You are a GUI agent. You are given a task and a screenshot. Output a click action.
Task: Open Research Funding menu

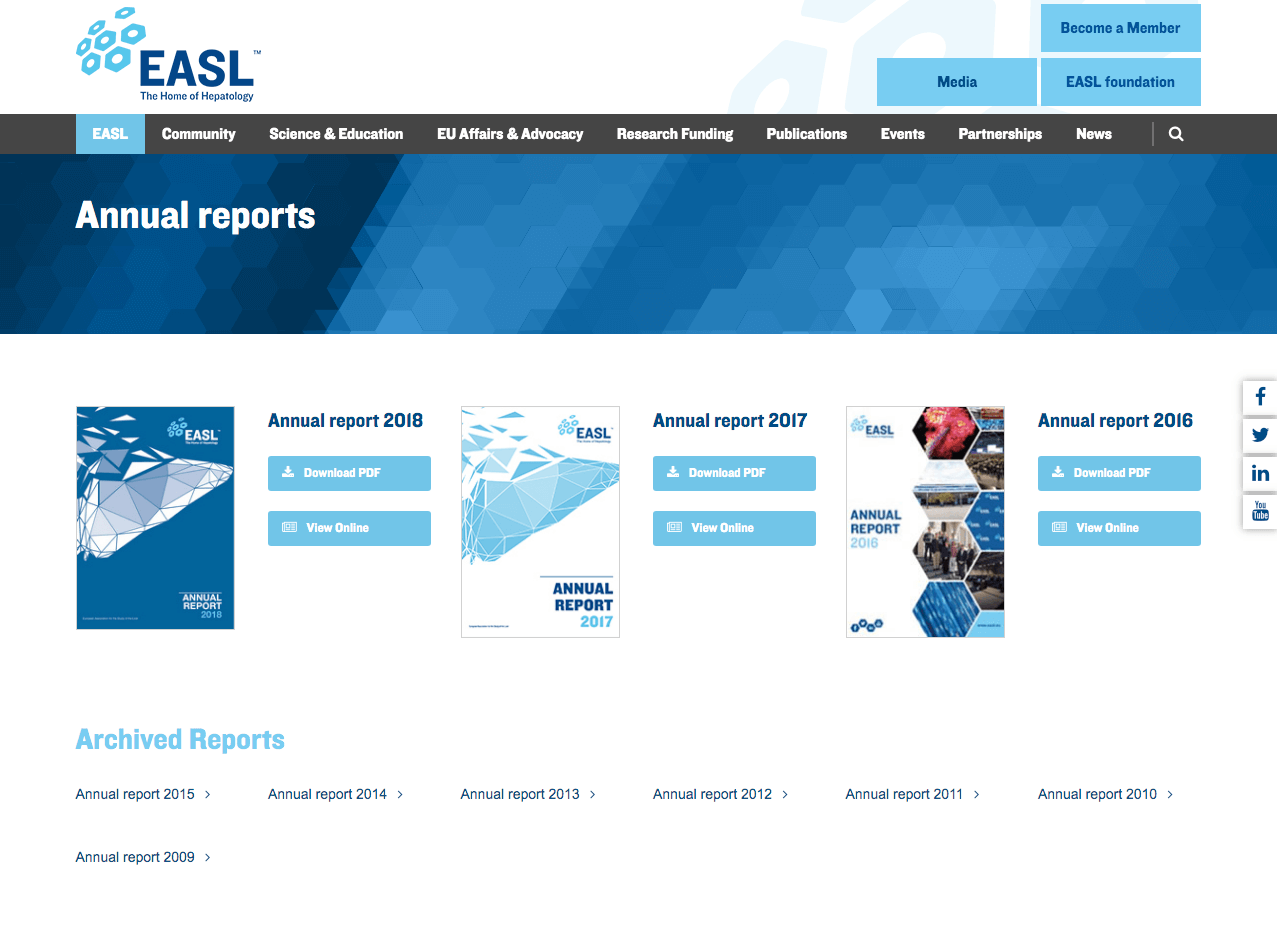pos(675,134)
